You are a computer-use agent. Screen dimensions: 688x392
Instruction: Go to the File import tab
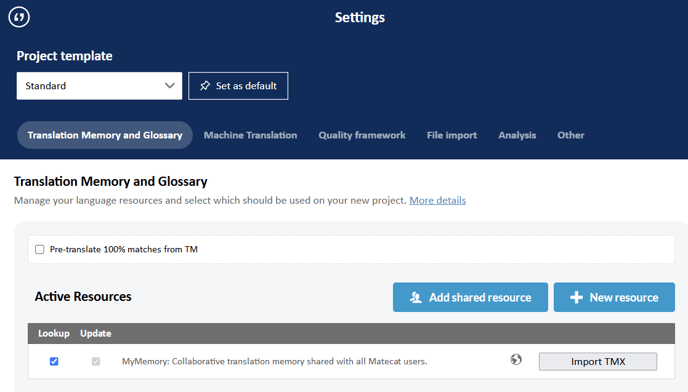[x=452, y=135]
